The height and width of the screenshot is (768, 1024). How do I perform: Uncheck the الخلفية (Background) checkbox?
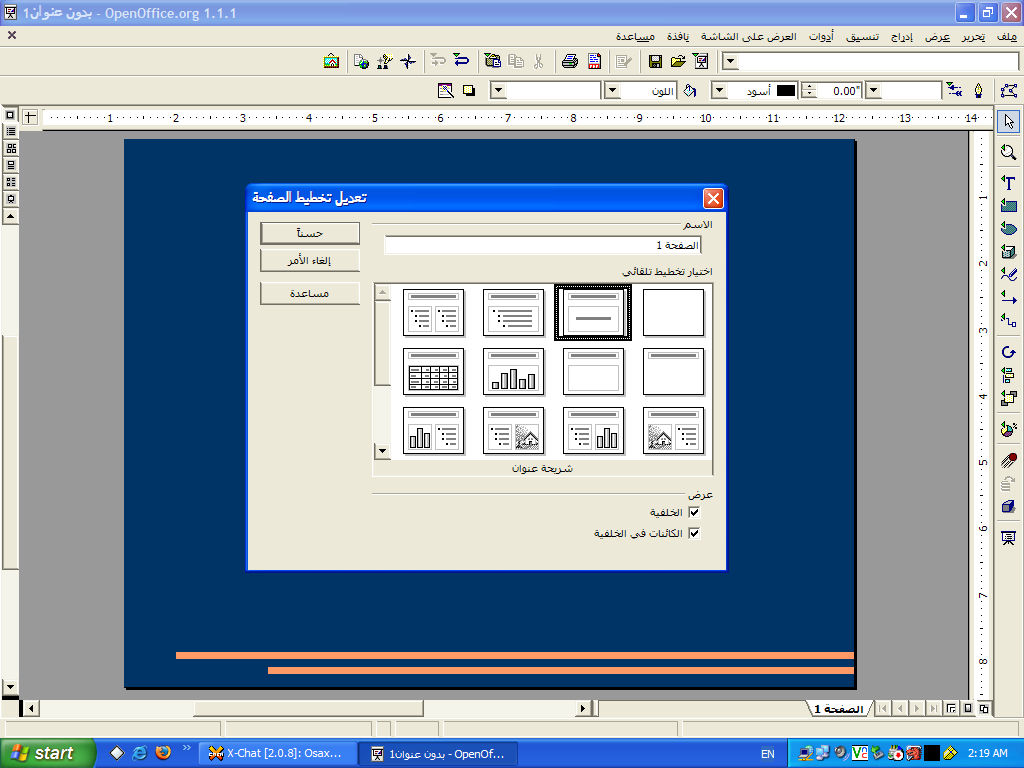(x=694, y=513)
